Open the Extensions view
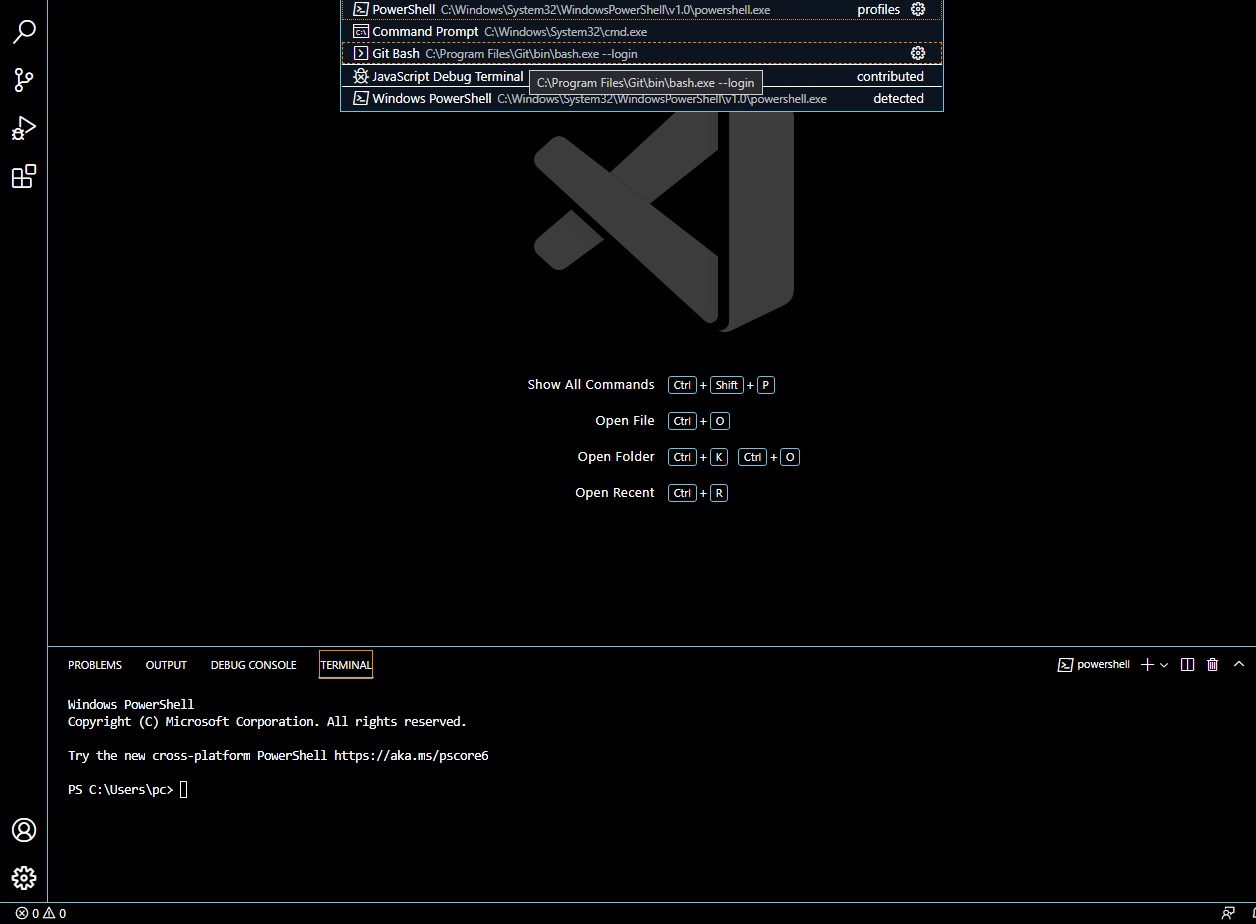The image size is (1256, 924). coord(24,176)
